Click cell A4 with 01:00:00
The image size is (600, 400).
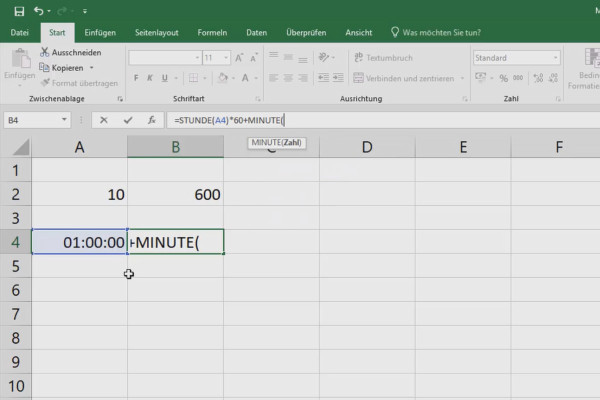[x=79, y=242]
